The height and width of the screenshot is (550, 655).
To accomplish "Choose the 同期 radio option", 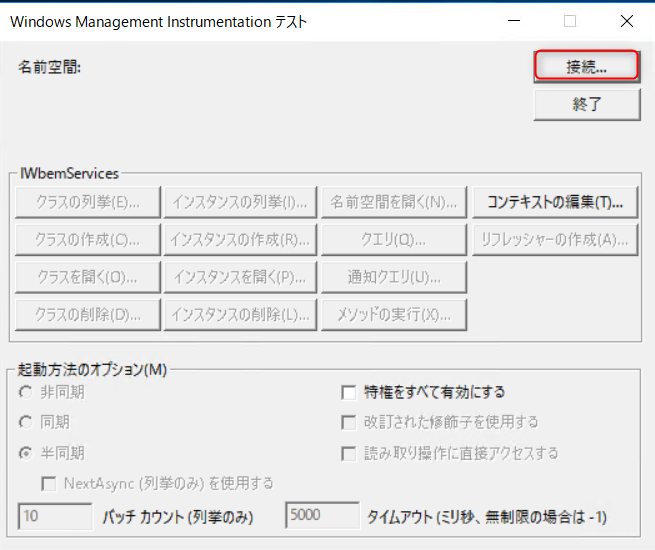I will click(x=26, y=422).
